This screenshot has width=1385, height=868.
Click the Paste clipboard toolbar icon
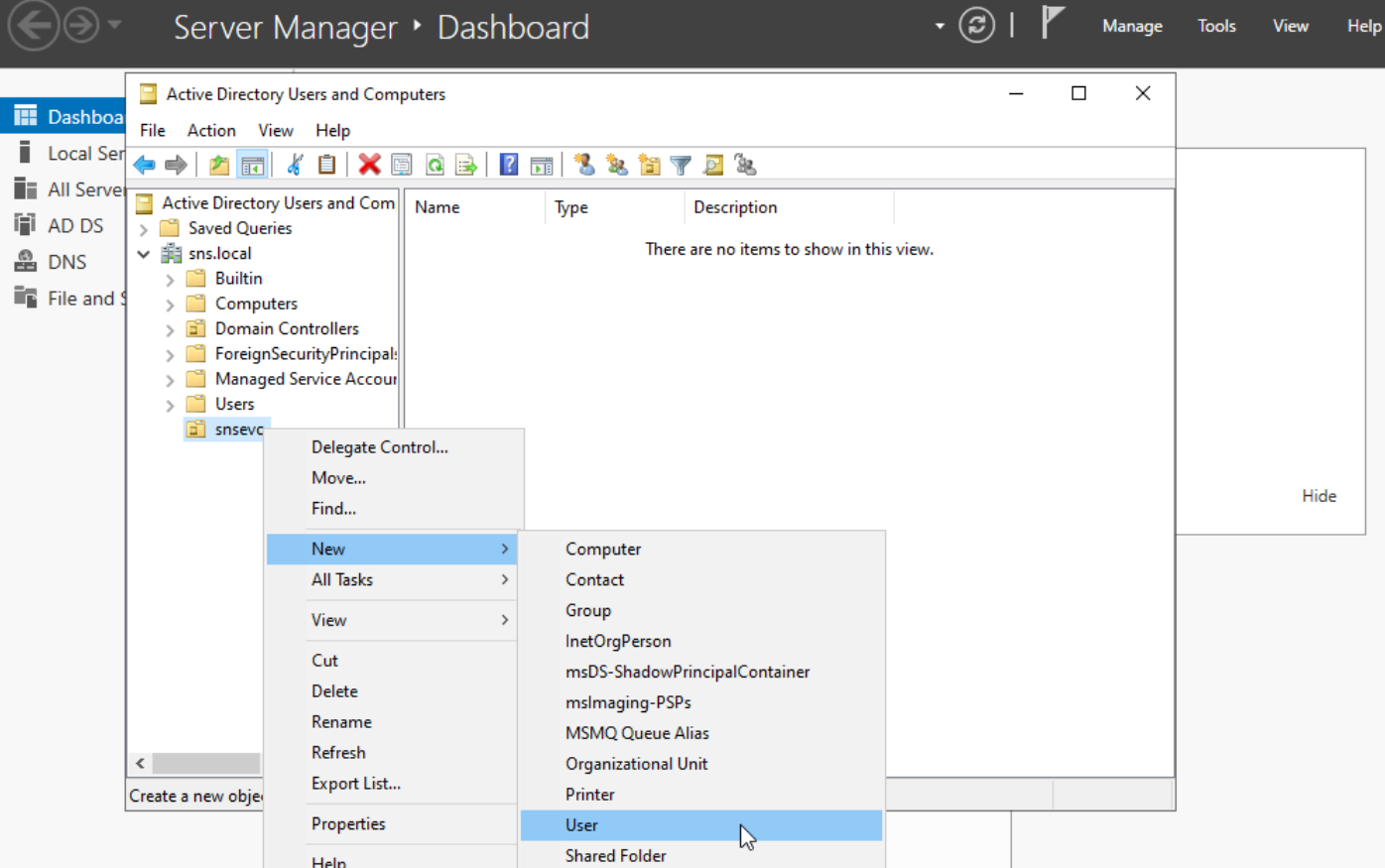pyautogui.click(x=326, y=165)
